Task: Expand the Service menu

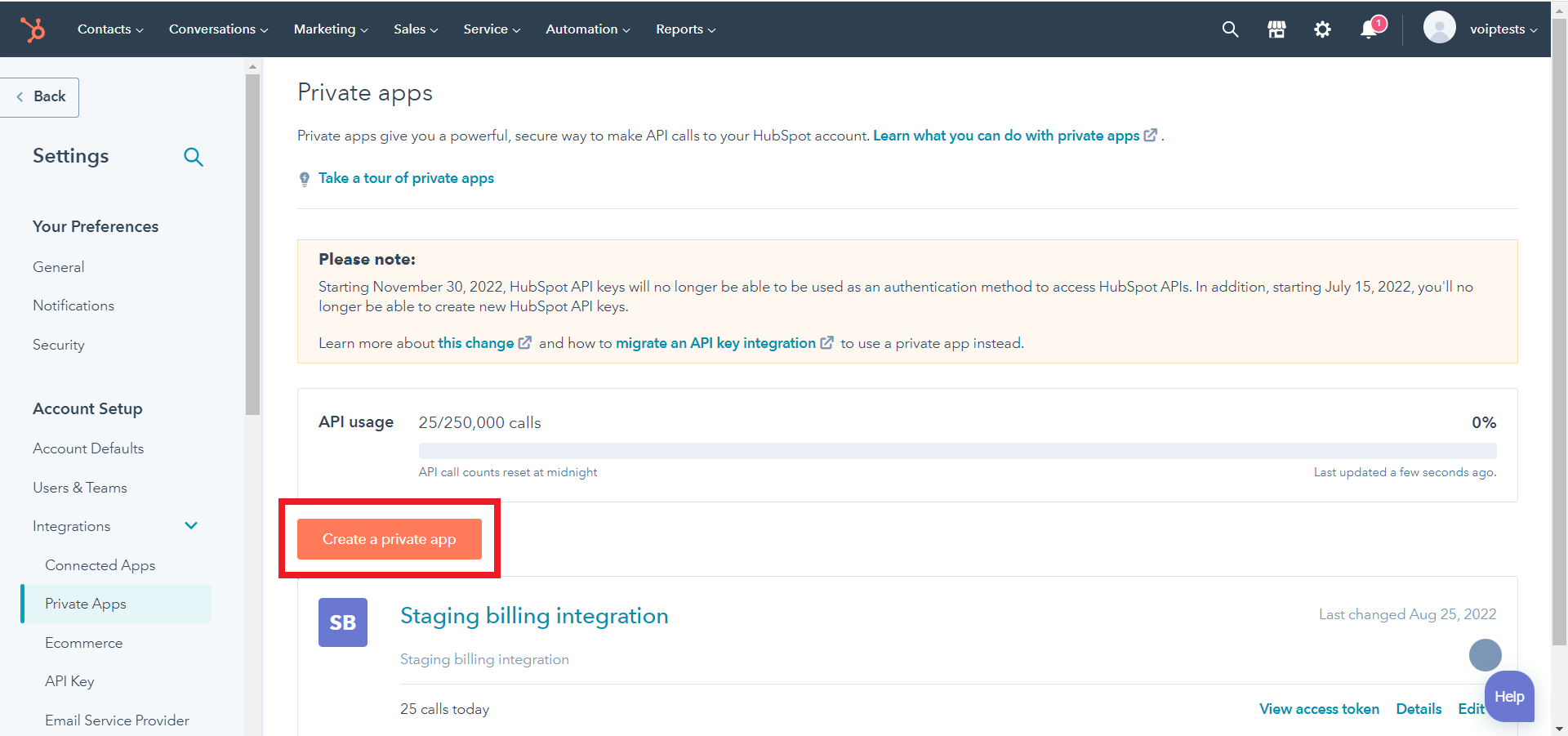Action: (x=492, y=29)
